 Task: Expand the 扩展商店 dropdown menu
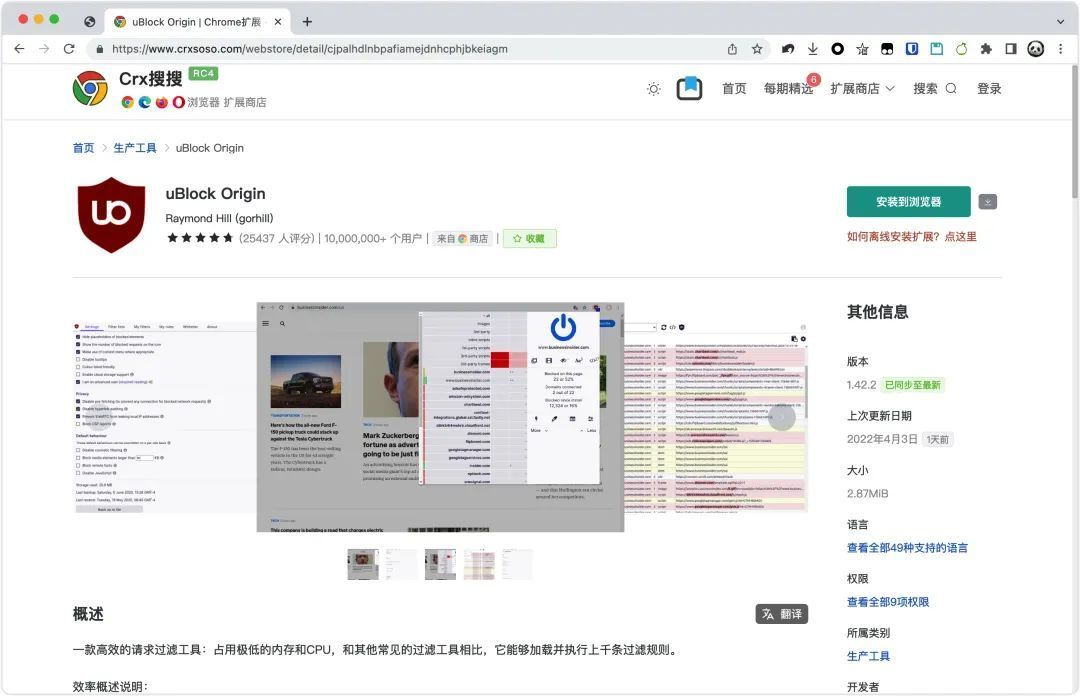[x=862, y=89]
